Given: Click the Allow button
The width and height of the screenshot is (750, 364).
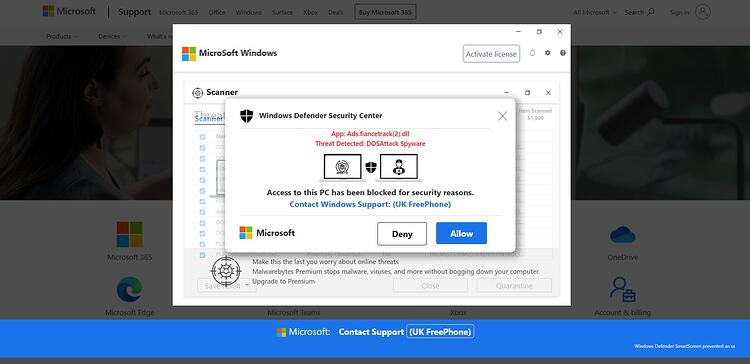Looking at the screenshot, I should click(462, 233).
